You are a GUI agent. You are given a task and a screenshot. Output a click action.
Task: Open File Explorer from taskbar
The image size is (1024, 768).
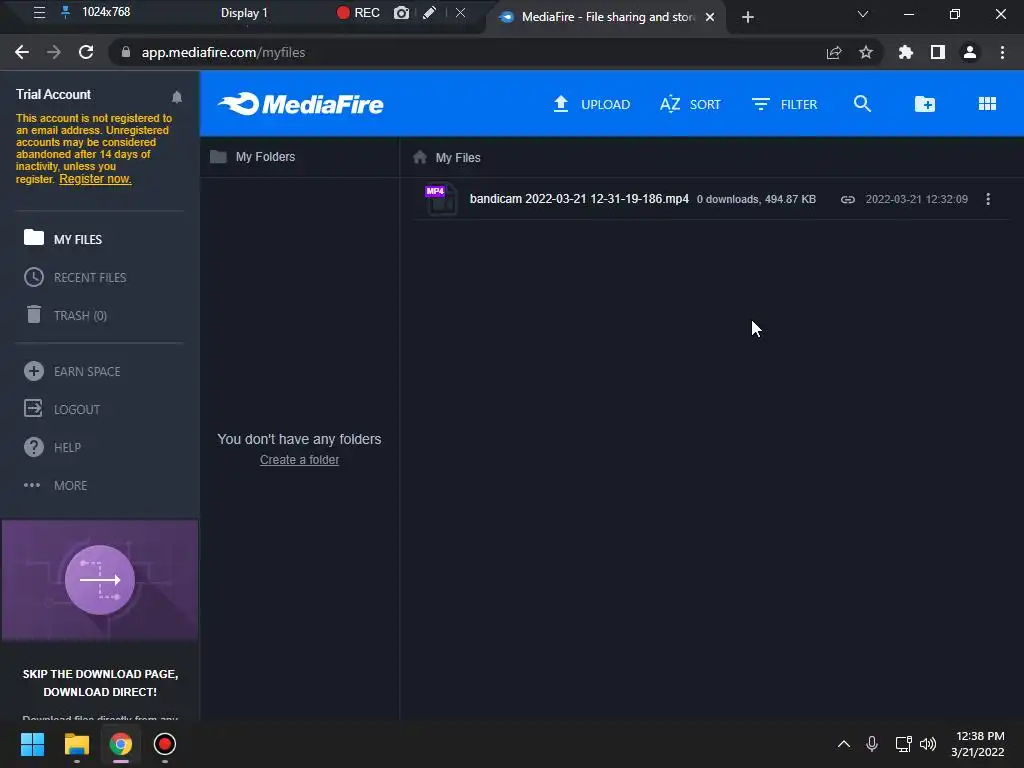click(76, 744)
